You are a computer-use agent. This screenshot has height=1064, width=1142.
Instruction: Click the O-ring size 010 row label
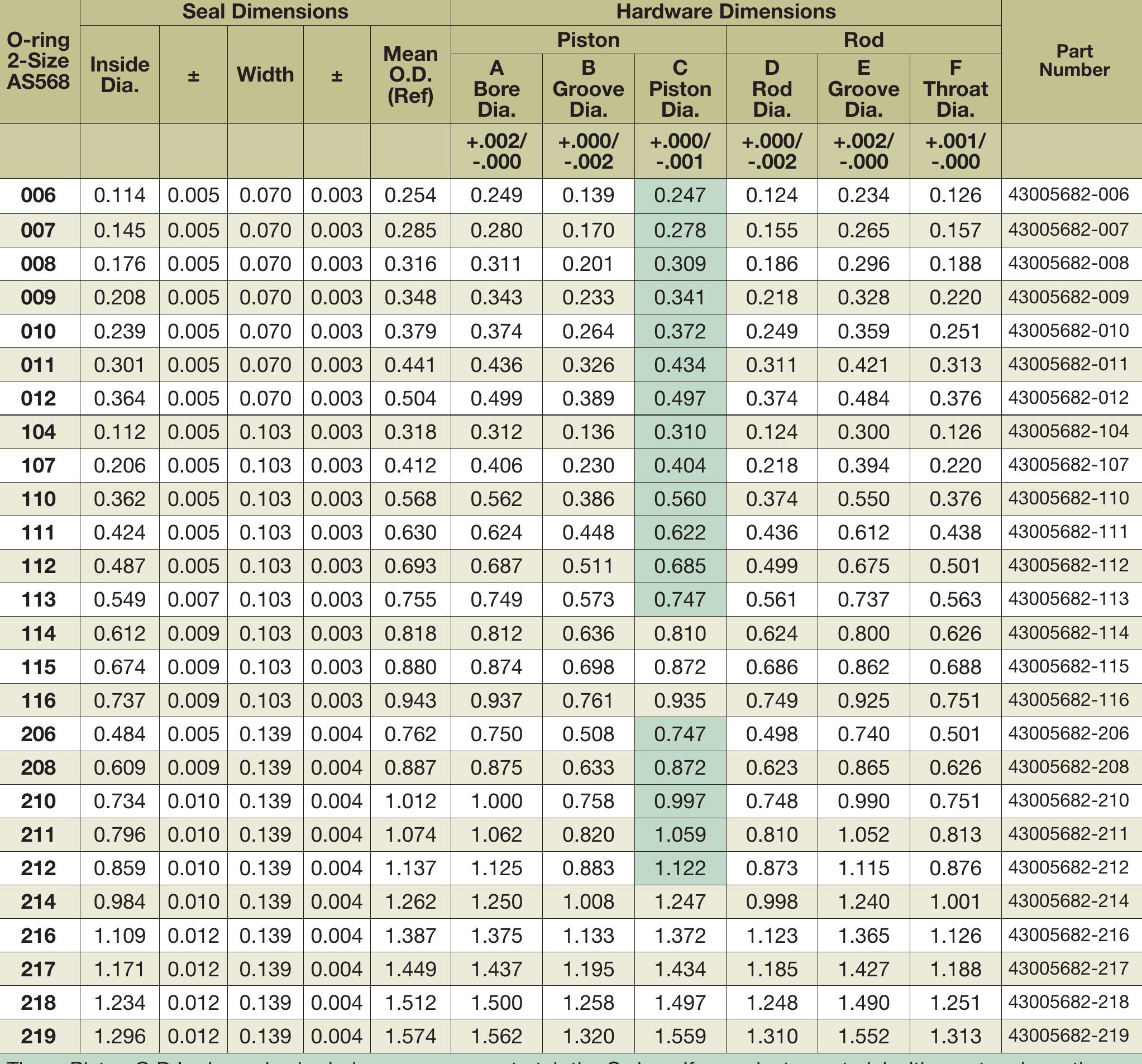pyautogui.click(x=39, y=332)
